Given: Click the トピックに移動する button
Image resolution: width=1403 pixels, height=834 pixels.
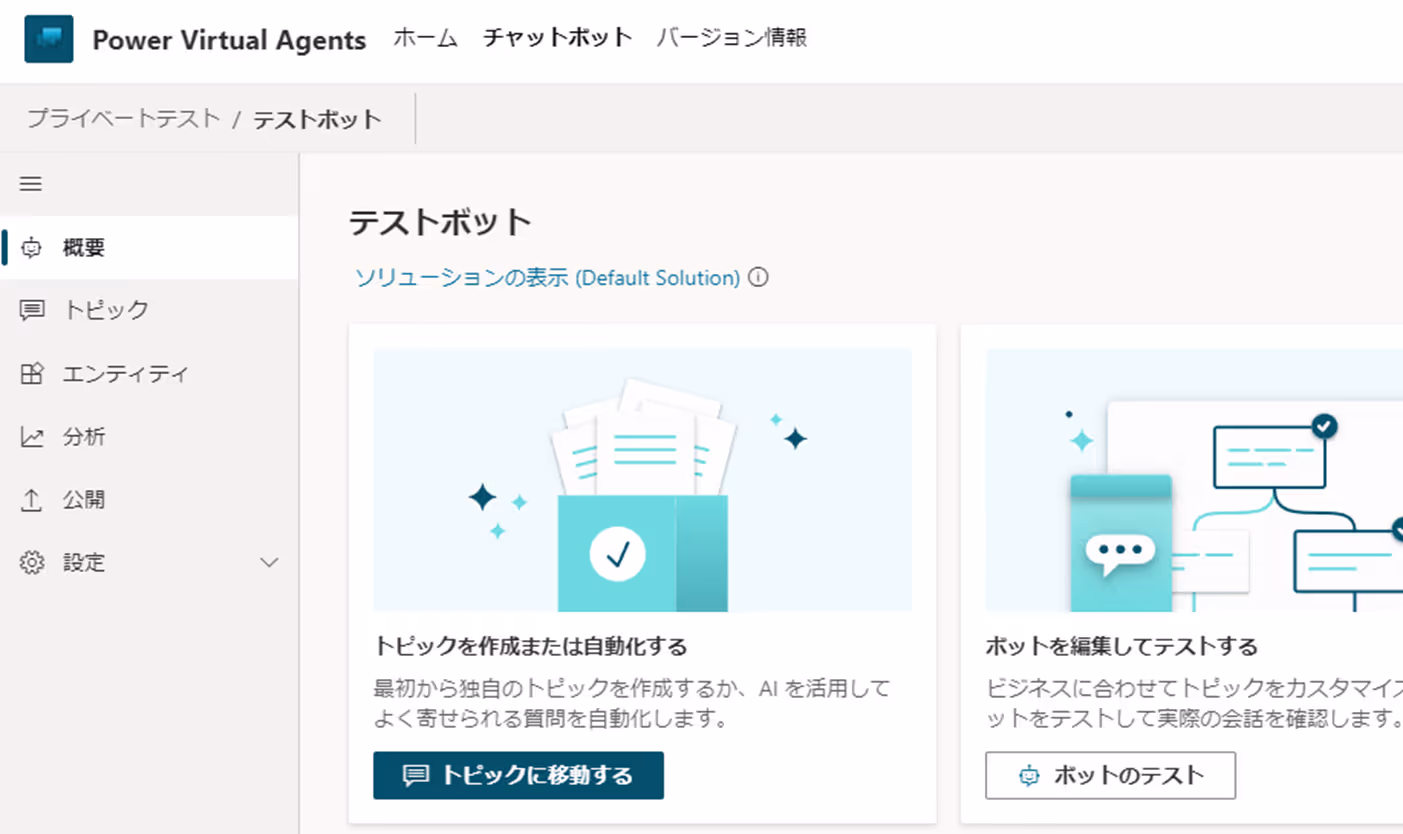Looking at the screenshot, I should click(518, 776).
